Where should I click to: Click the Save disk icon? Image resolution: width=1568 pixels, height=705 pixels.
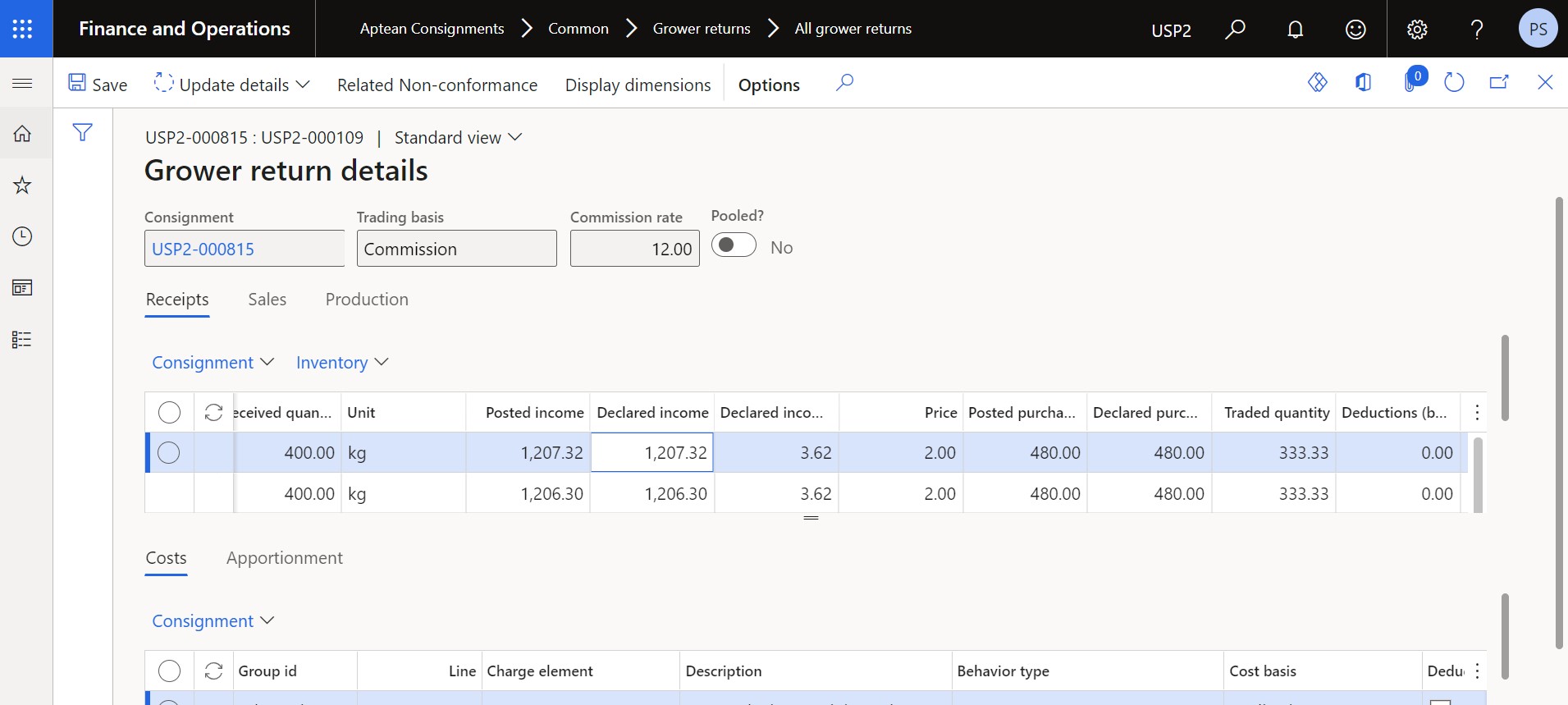point(77,82)
